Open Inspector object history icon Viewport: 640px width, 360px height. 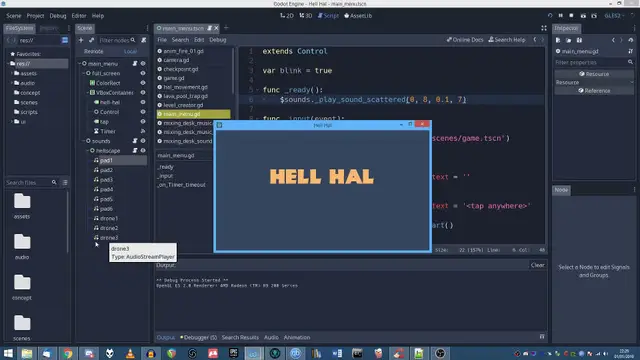pos(631,40)
